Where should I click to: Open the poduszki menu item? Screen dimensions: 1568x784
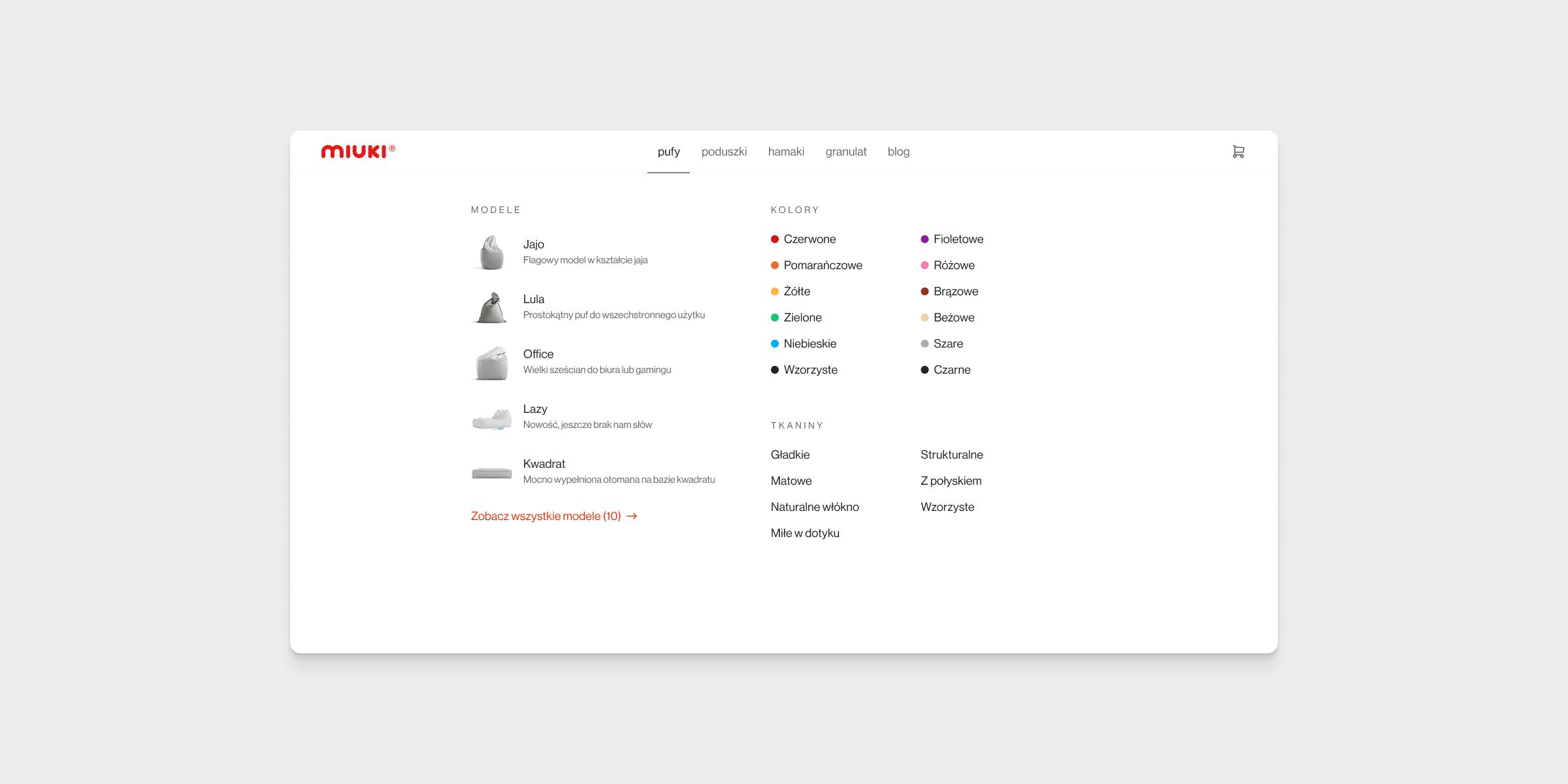click(x=724, y=152)
